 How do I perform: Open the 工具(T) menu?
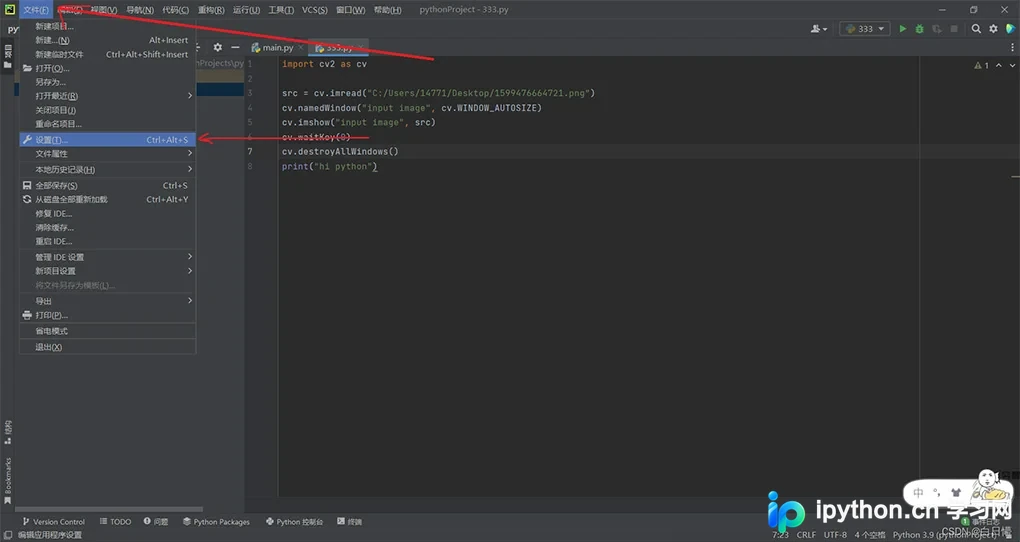tap(281, 10)
